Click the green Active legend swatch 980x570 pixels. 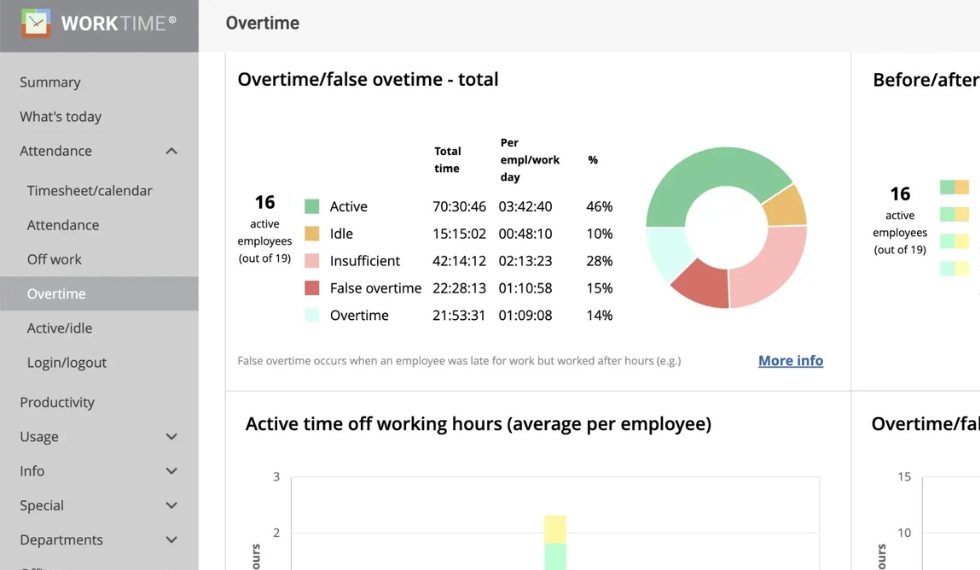click(x=312, y=206)
